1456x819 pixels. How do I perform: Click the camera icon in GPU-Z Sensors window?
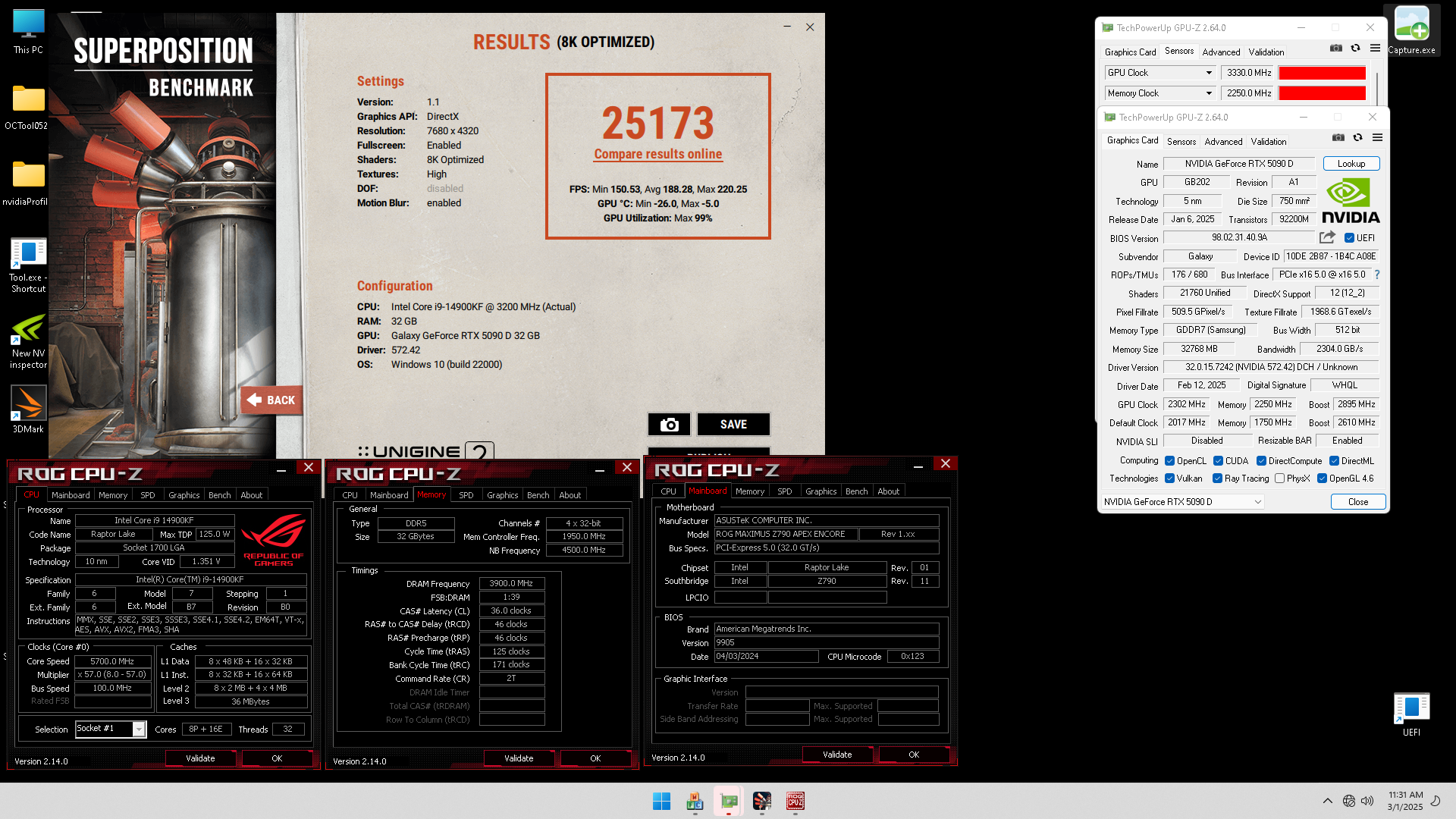1336,49
